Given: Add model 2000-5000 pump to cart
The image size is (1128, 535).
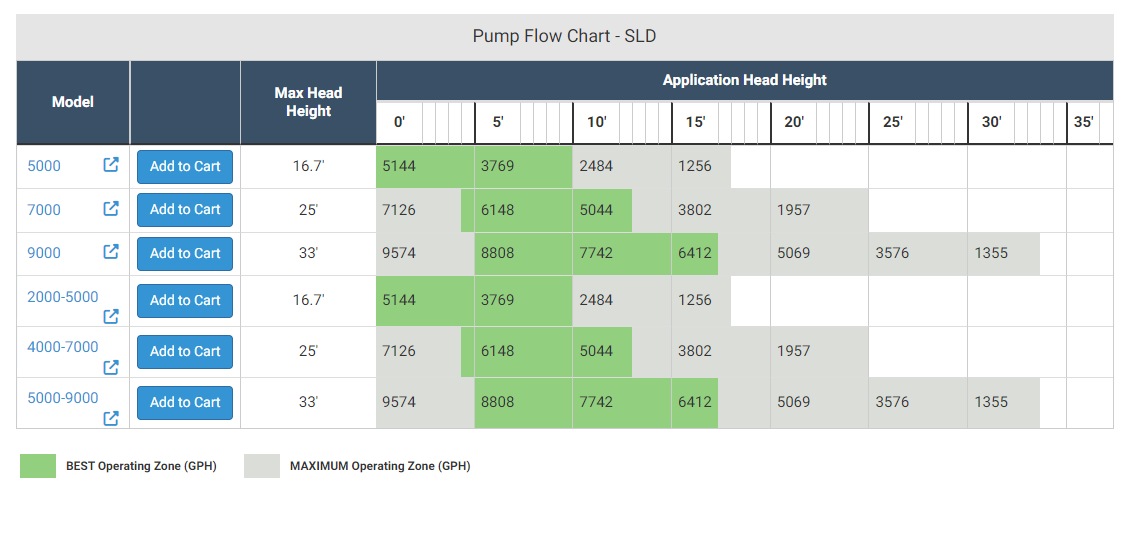Looking at the screenshot, I should [185, 301].
